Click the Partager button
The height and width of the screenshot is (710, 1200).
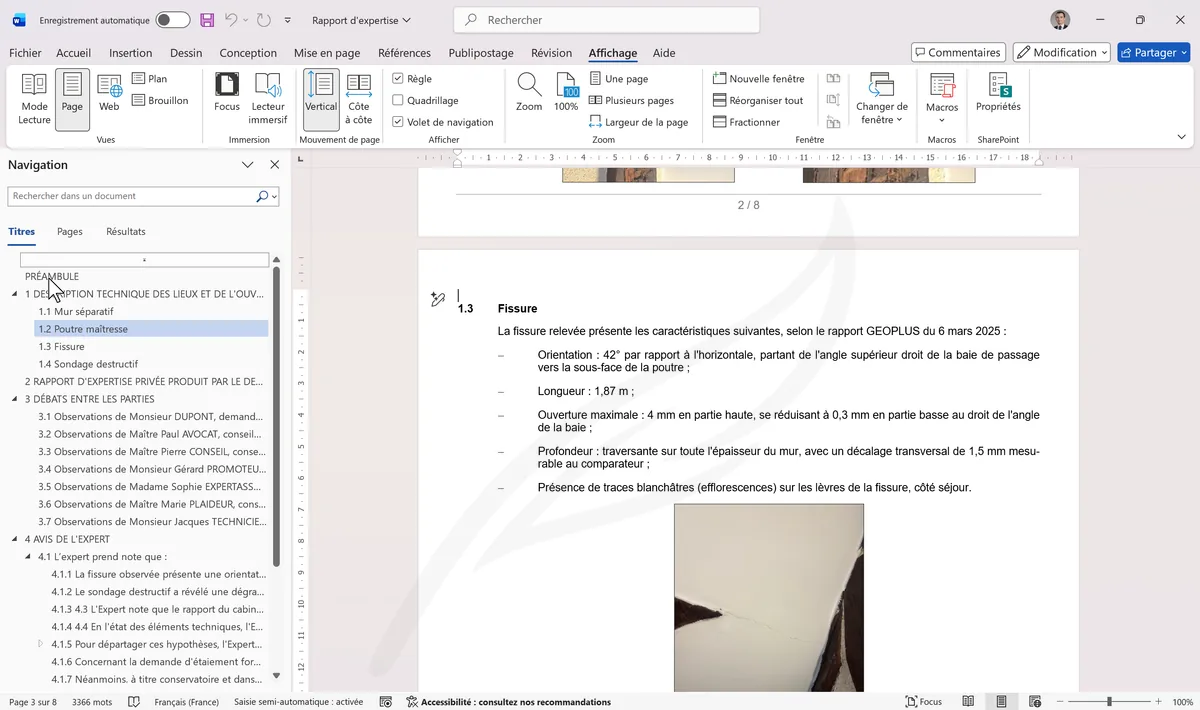[x=1153, y=53]
